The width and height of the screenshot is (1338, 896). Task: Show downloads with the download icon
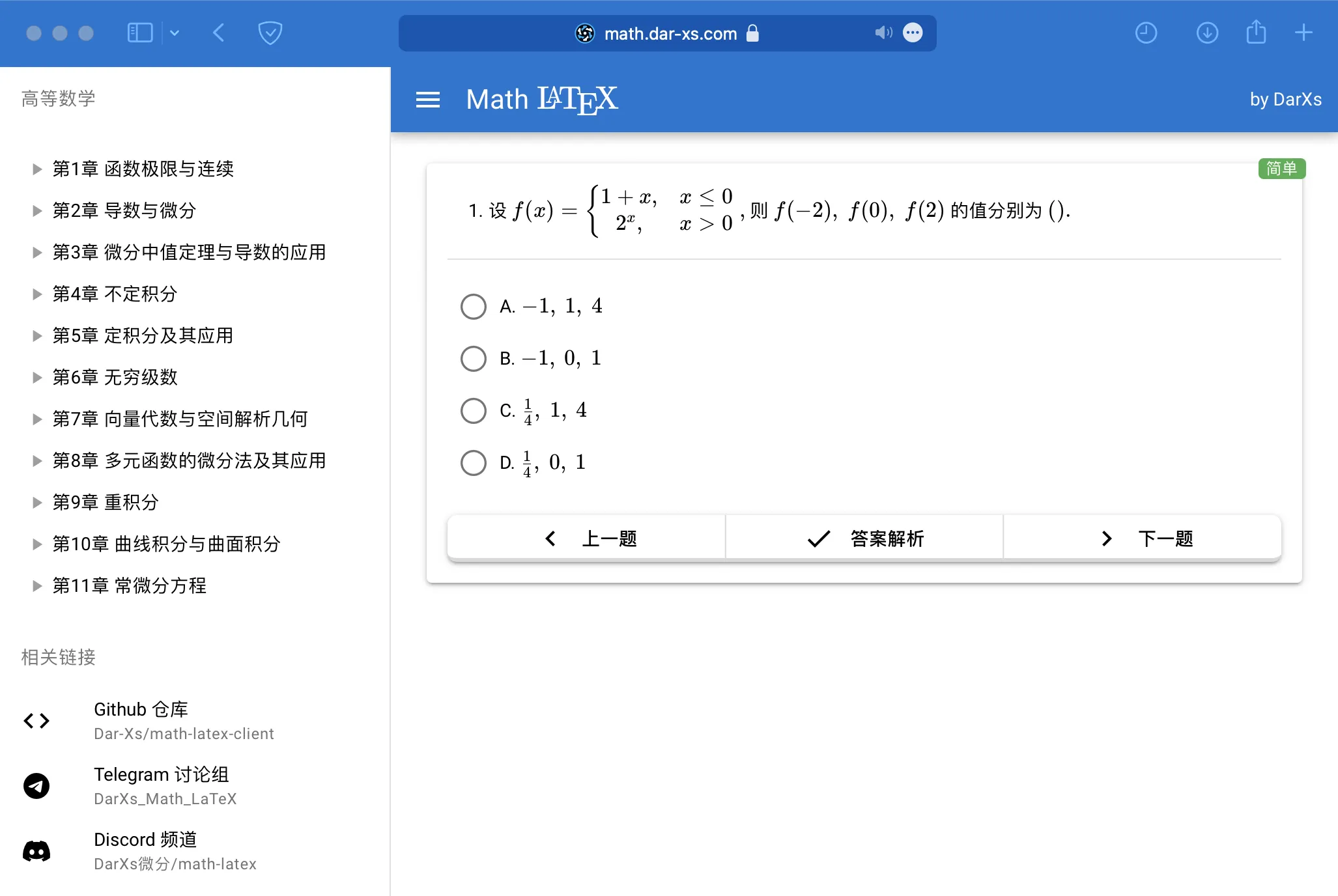click(x=1207, y=33)
